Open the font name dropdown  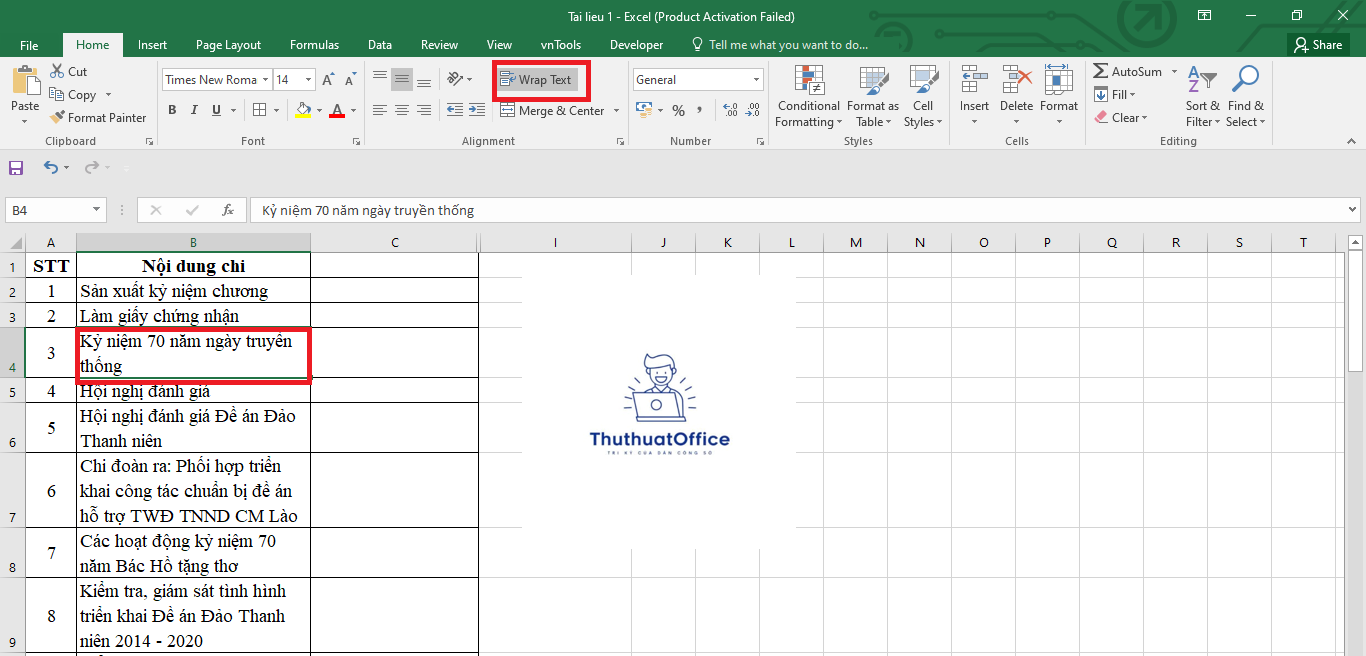[265, 80]
